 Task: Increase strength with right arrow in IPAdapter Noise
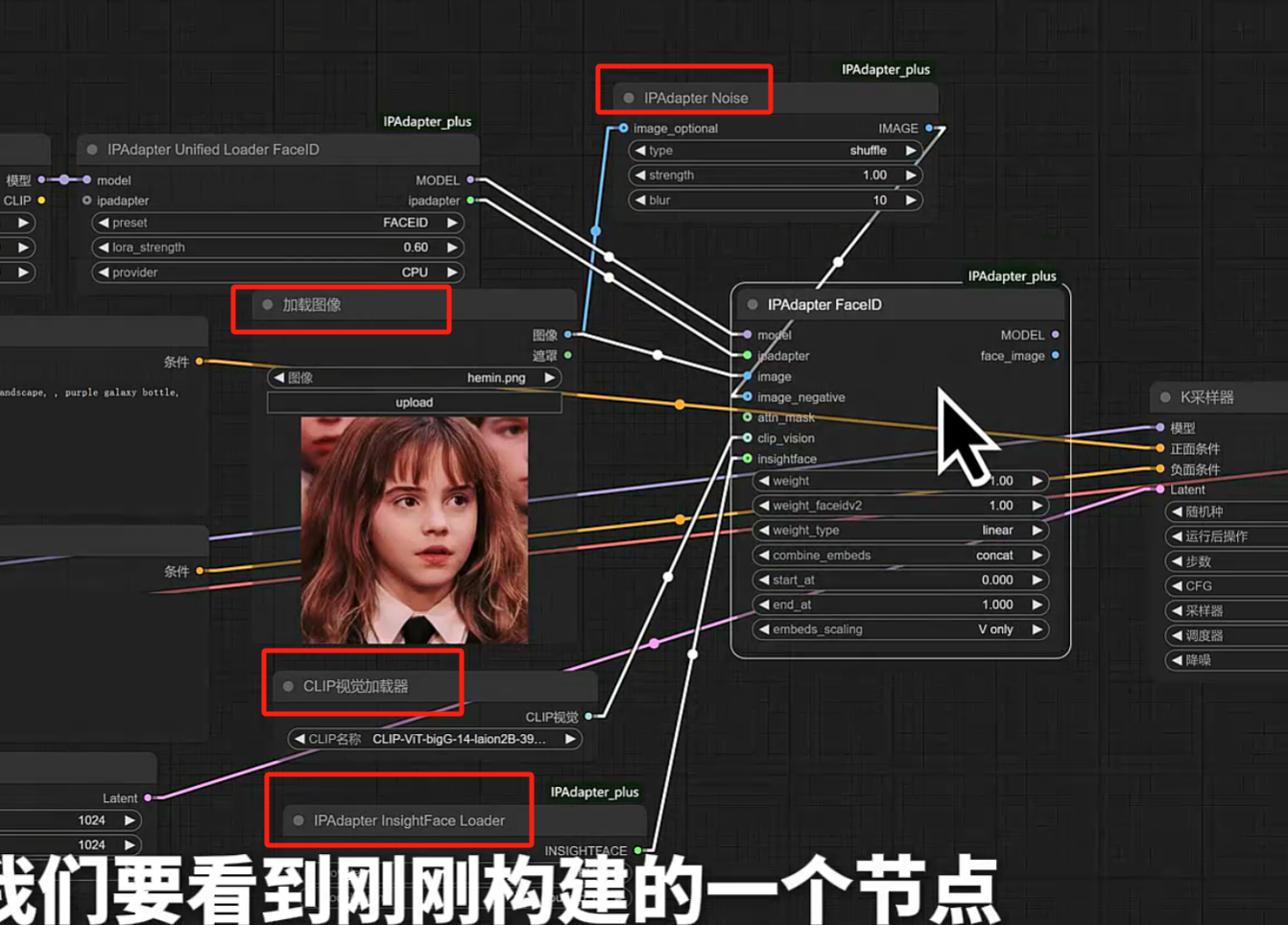910,176
